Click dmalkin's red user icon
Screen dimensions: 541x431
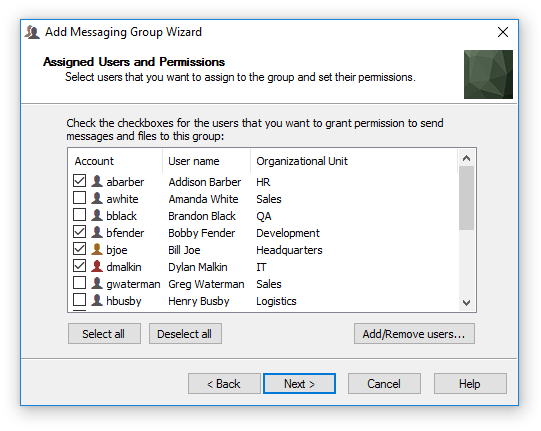97,266
